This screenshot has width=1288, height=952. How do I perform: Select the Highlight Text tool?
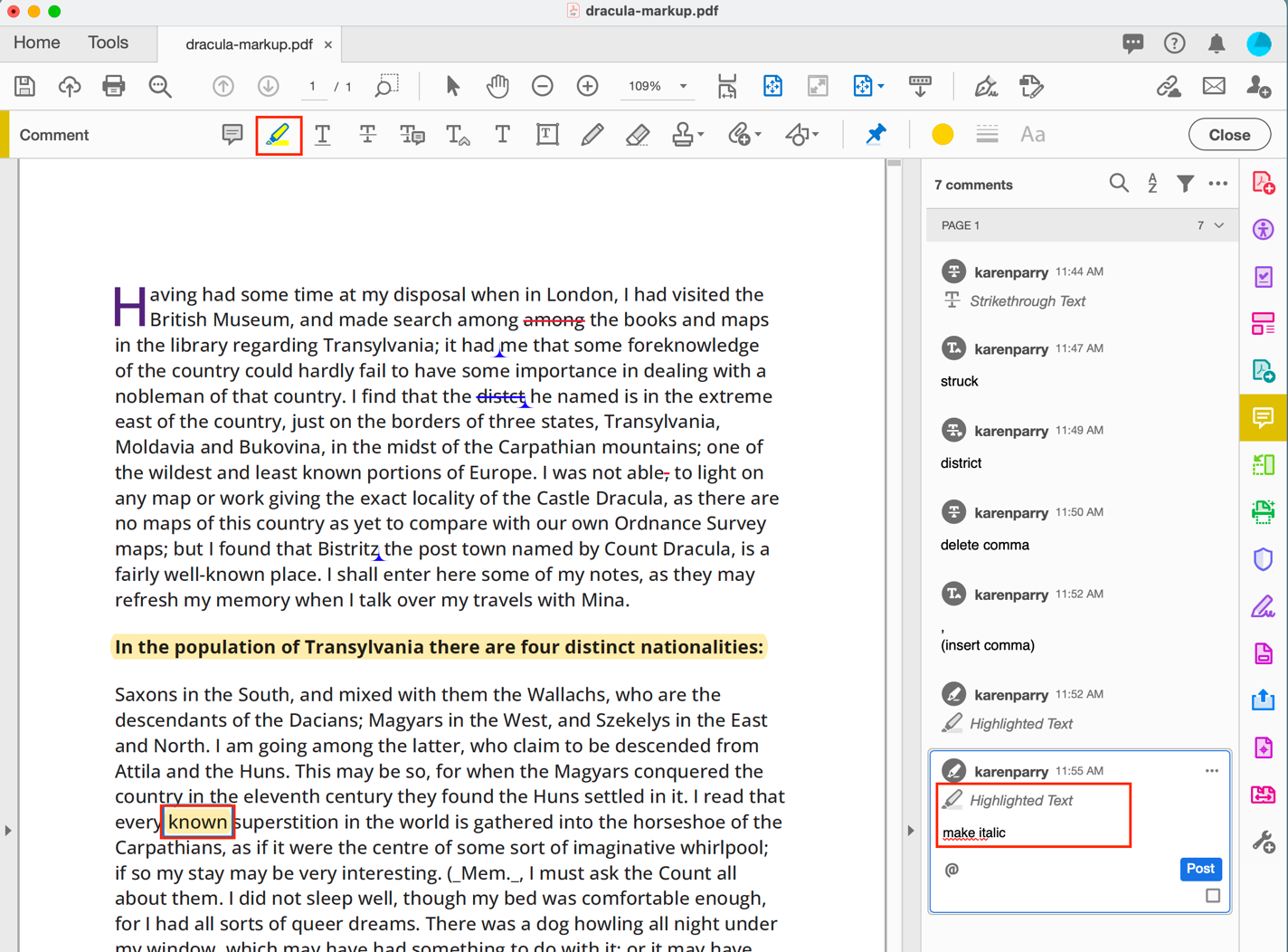279,135
